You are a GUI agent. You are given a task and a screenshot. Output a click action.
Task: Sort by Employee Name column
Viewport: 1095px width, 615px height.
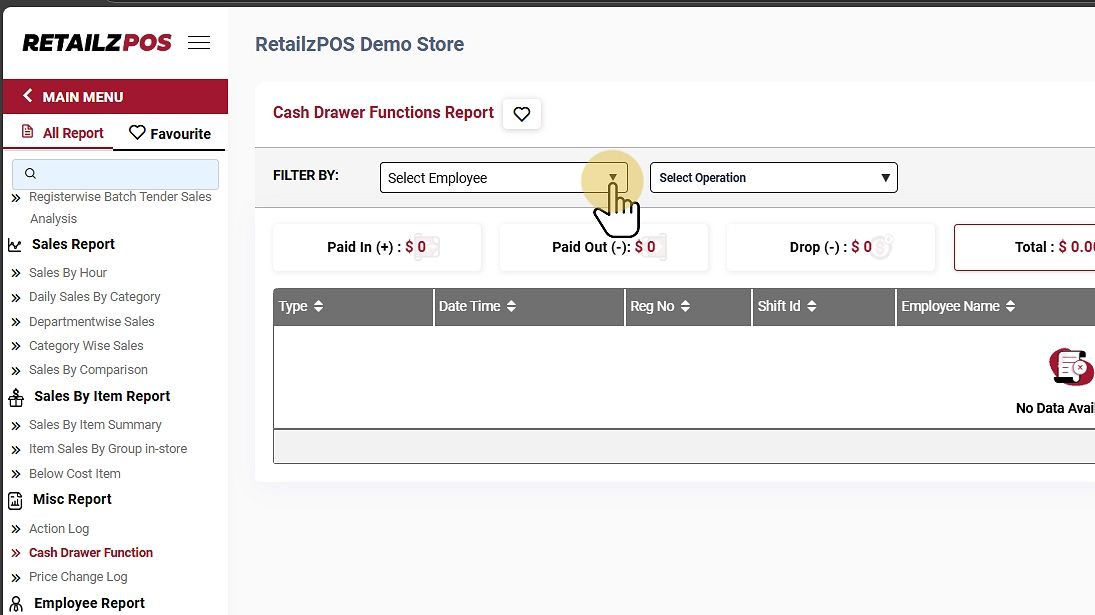tap(1010, 307)
